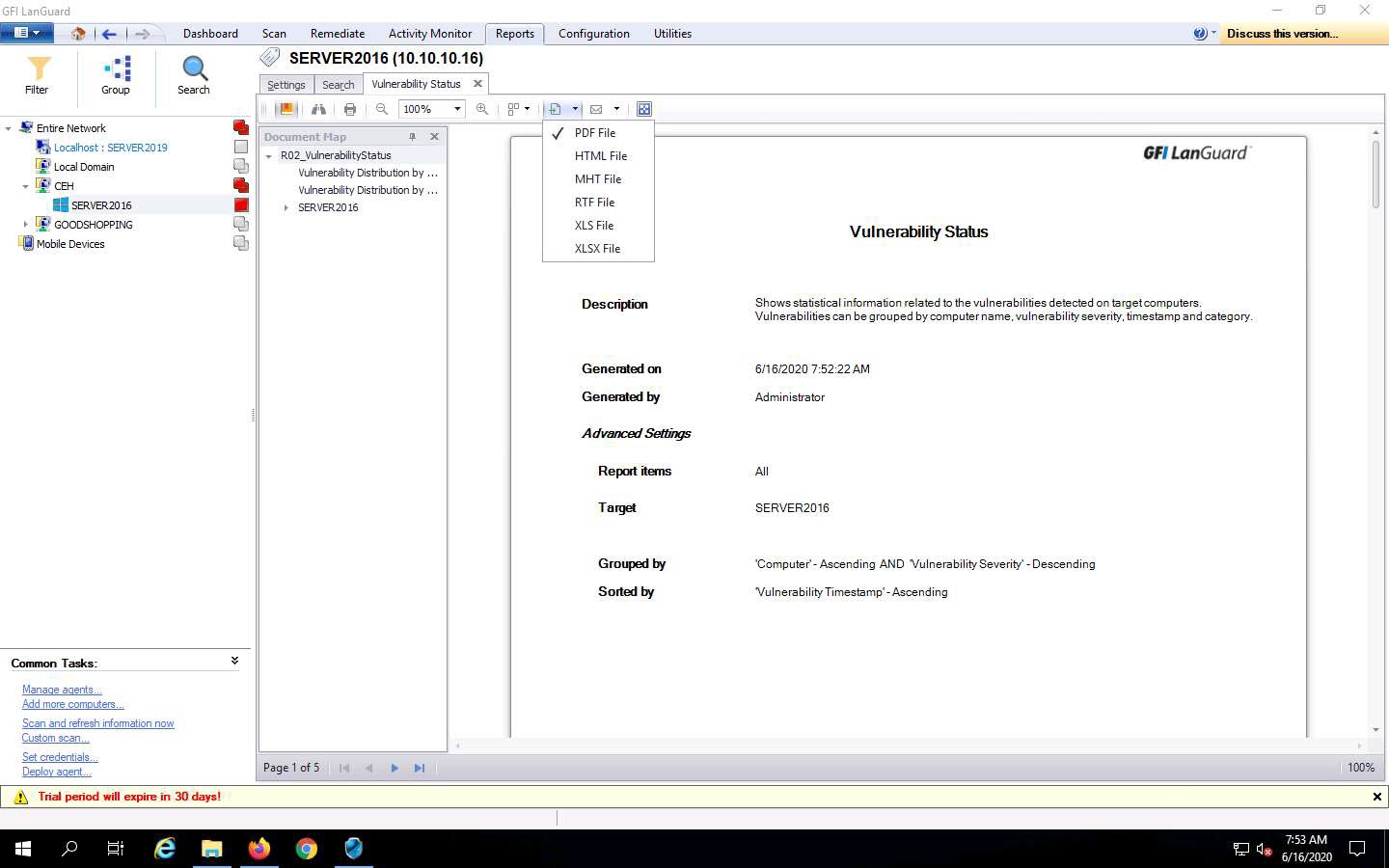Open Chrome from taskbar
This screenshot has height=868, width=1389.
[x=307, y=849]
